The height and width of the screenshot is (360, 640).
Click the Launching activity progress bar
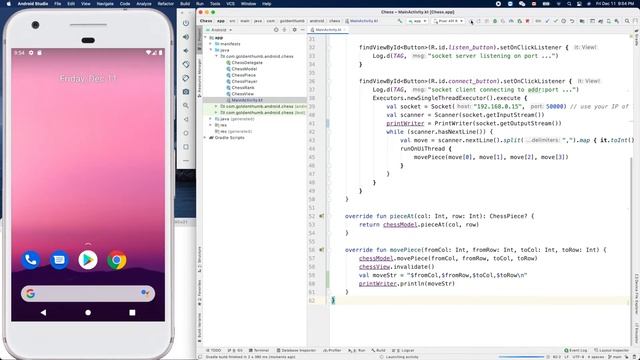point(521,357)
